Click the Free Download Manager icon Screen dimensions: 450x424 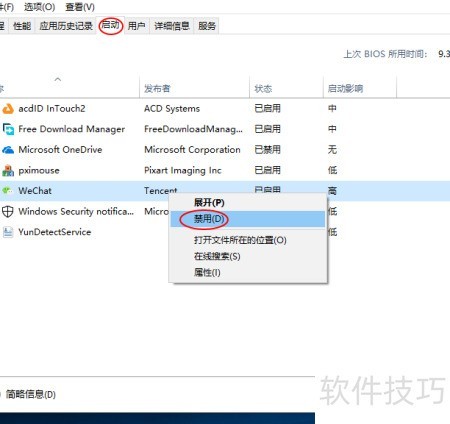click(8, 129)
